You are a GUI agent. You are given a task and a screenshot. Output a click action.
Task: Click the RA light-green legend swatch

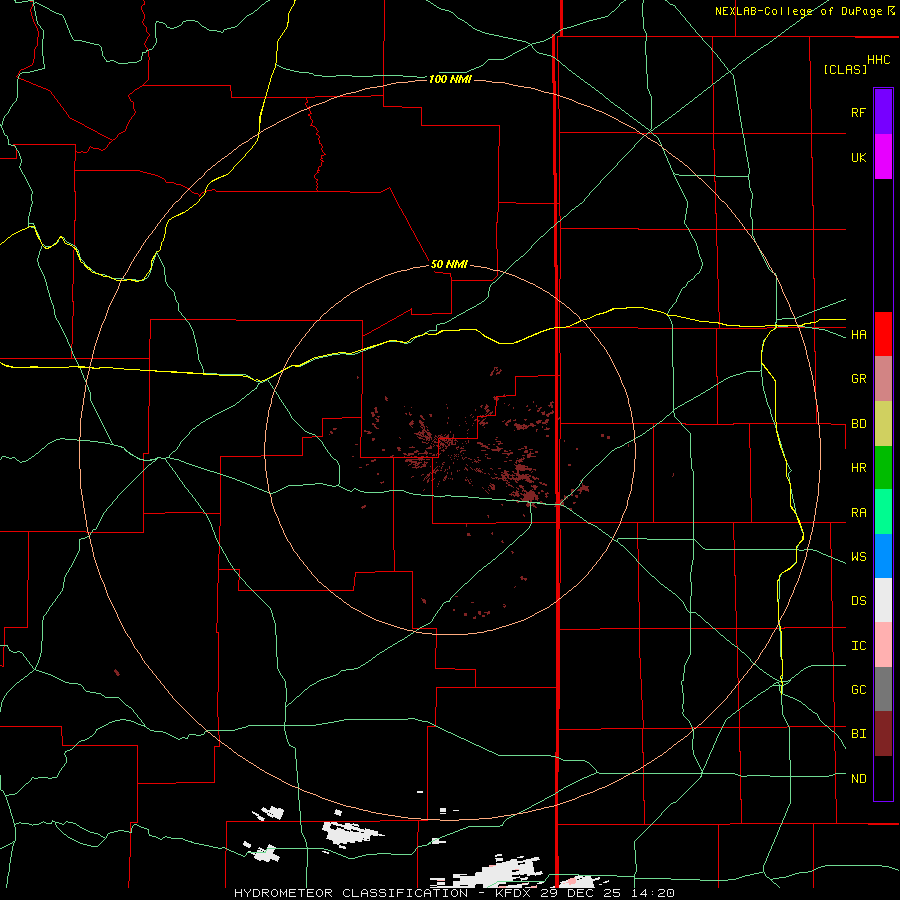tap(883, 512)
